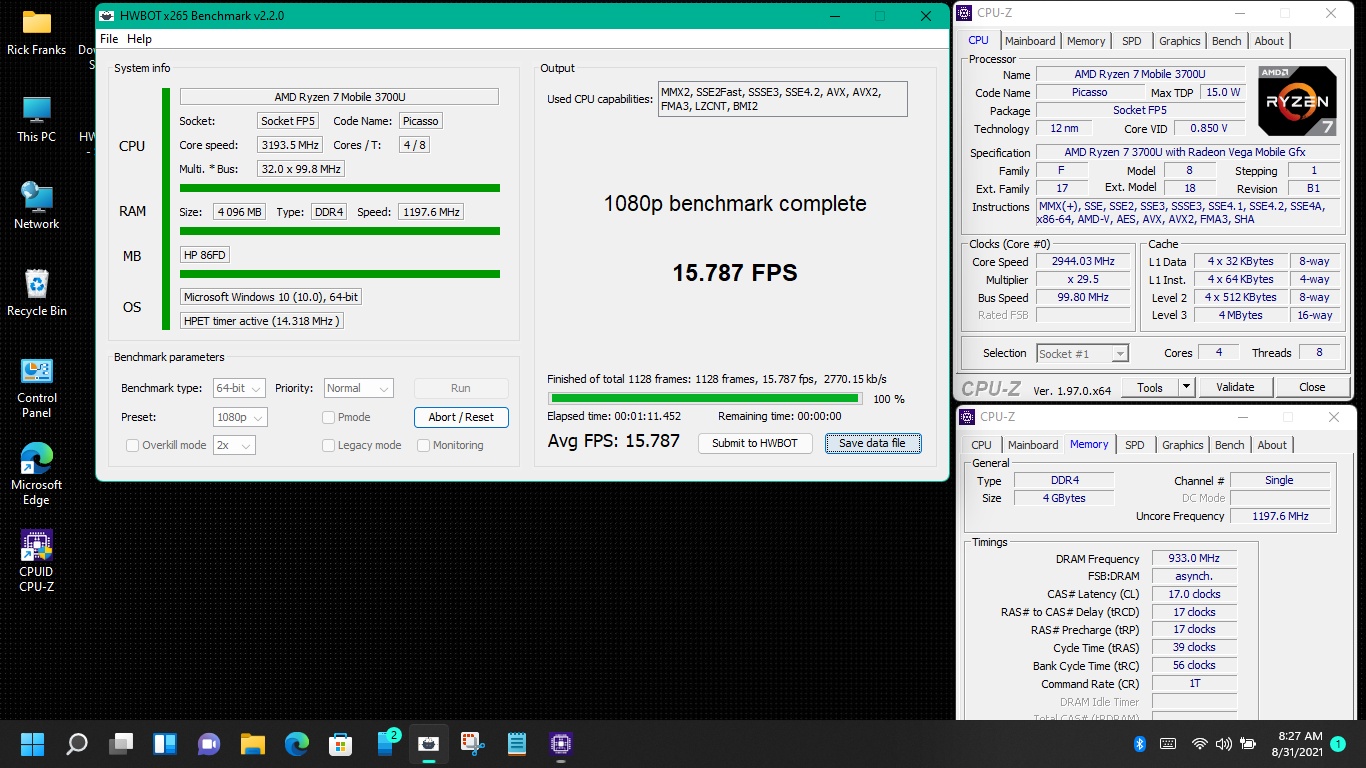This screenshot has width=1366, height=768.
Task: Launch Microsoft Edge from desktop shortcut
Action: [36, 475]
